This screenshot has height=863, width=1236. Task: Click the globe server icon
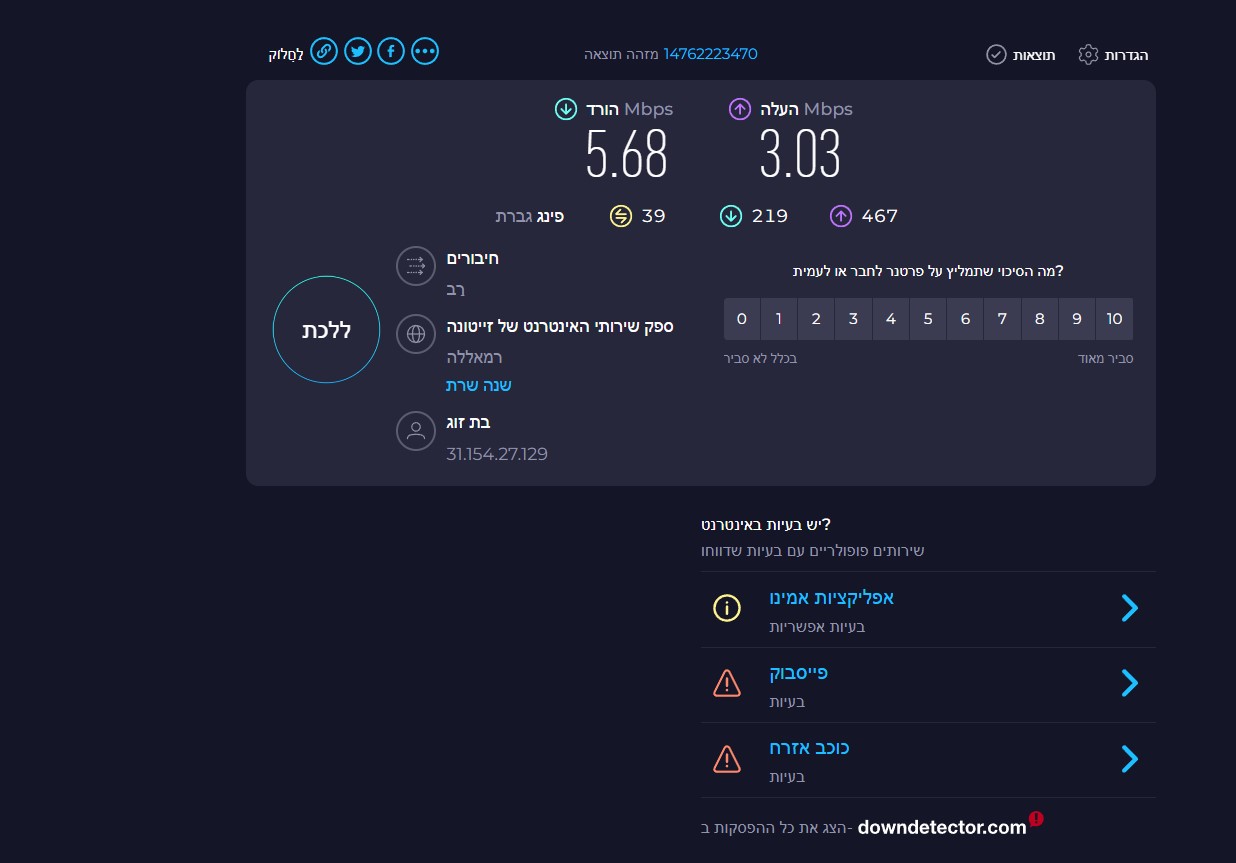click(x=416, y=334)
